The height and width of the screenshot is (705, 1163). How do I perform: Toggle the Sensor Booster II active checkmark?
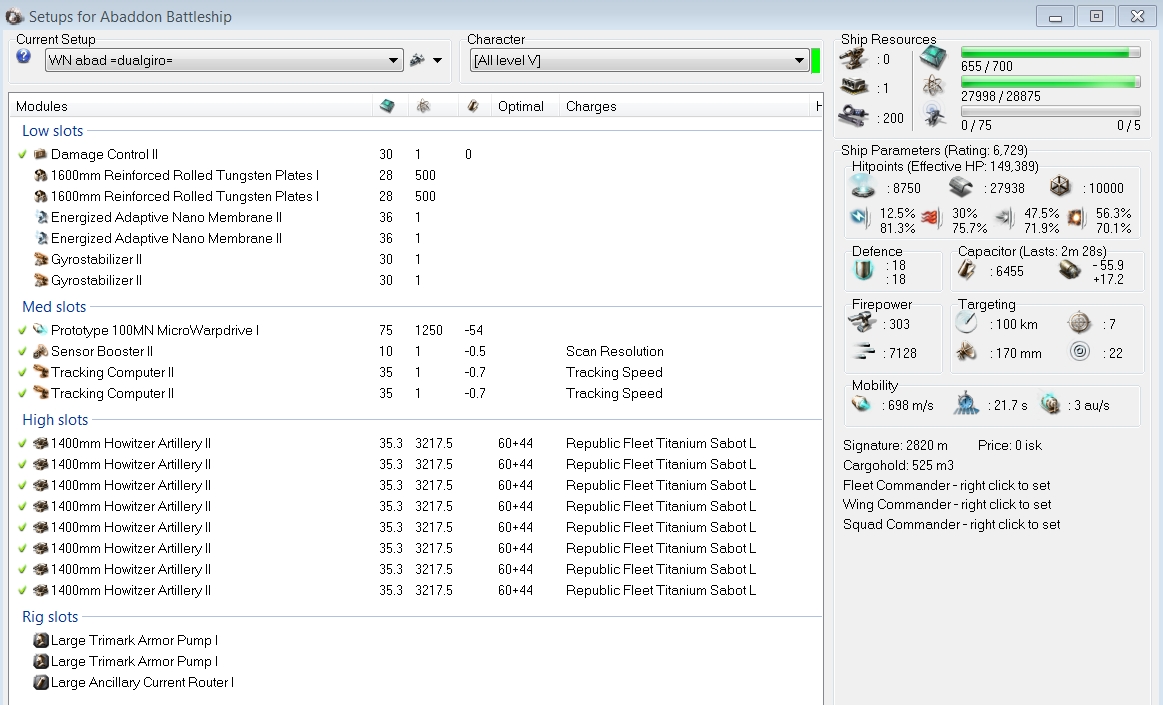(22, 351)
